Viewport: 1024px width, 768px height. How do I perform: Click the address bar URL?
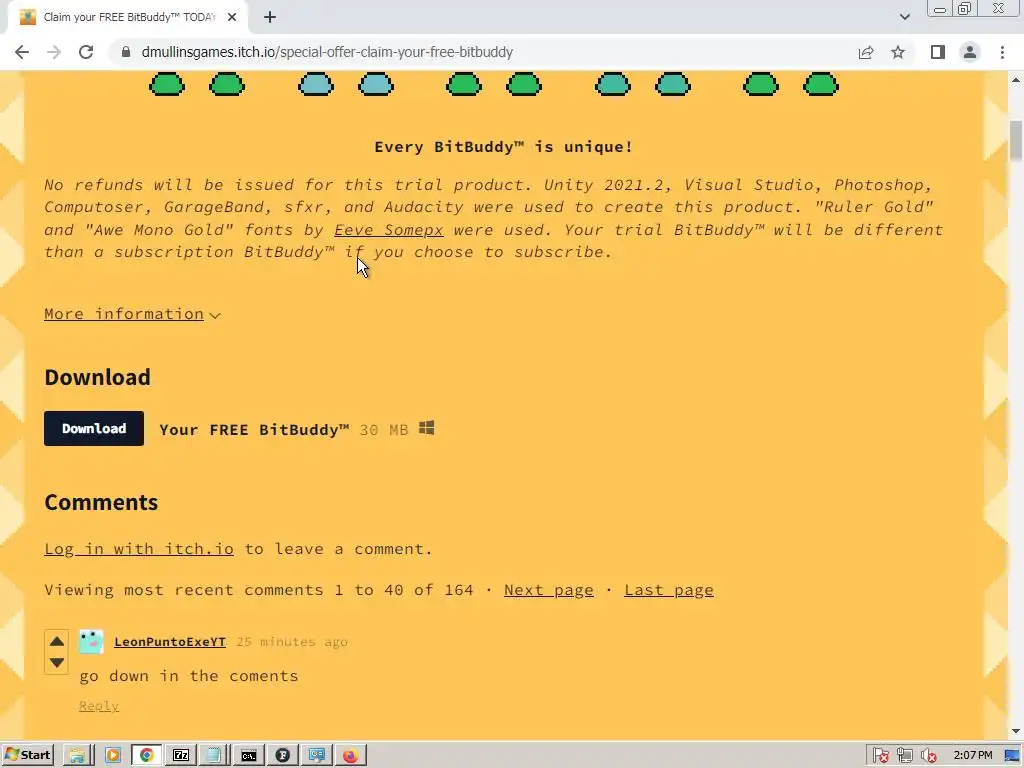pos(327,52)
